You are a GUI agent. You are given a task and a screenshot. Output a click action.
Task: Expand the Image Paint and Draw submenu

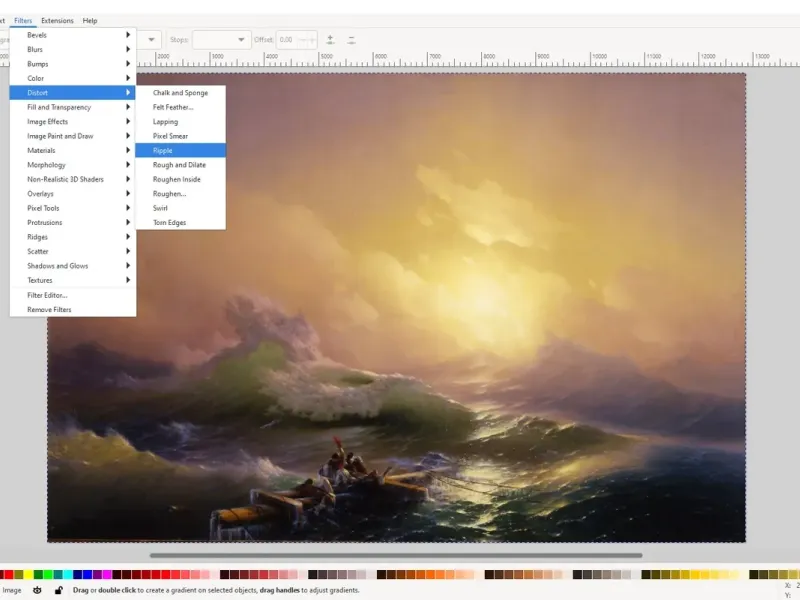pyautogui.click(x=73, y=136)
